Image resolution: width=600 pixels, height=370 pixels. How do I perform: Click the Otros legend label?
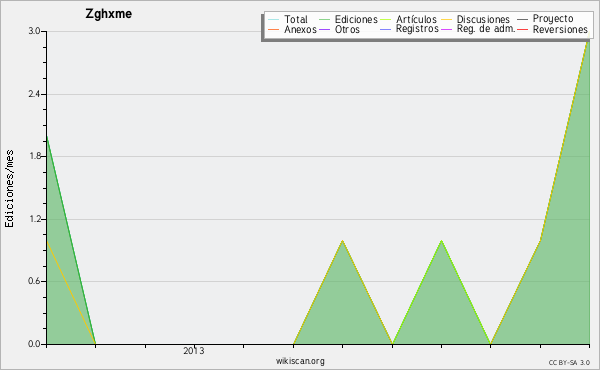[347, 30]
